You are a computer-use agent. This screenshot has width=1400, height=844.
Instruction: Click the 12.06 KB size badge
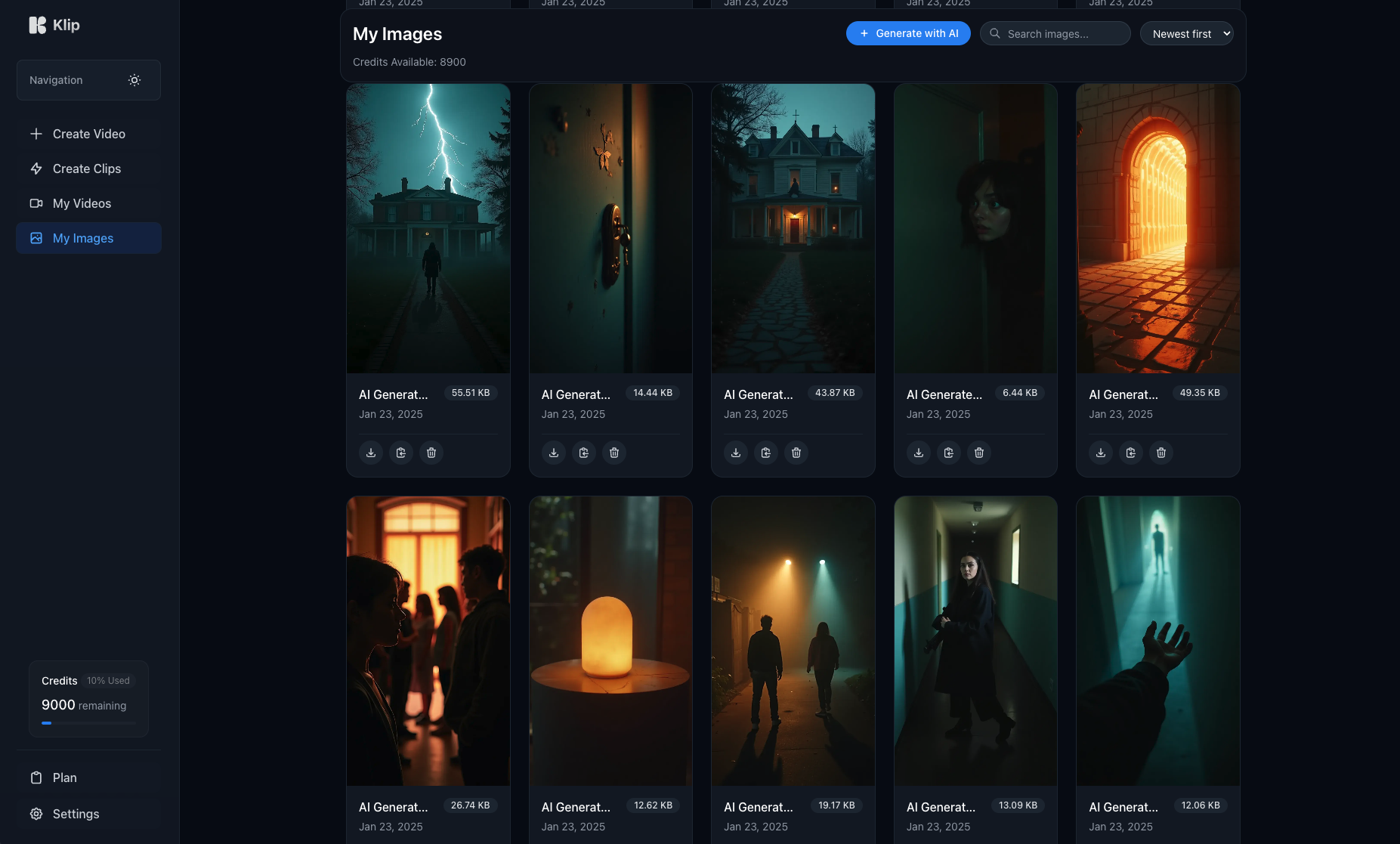tap(1201, 805)
